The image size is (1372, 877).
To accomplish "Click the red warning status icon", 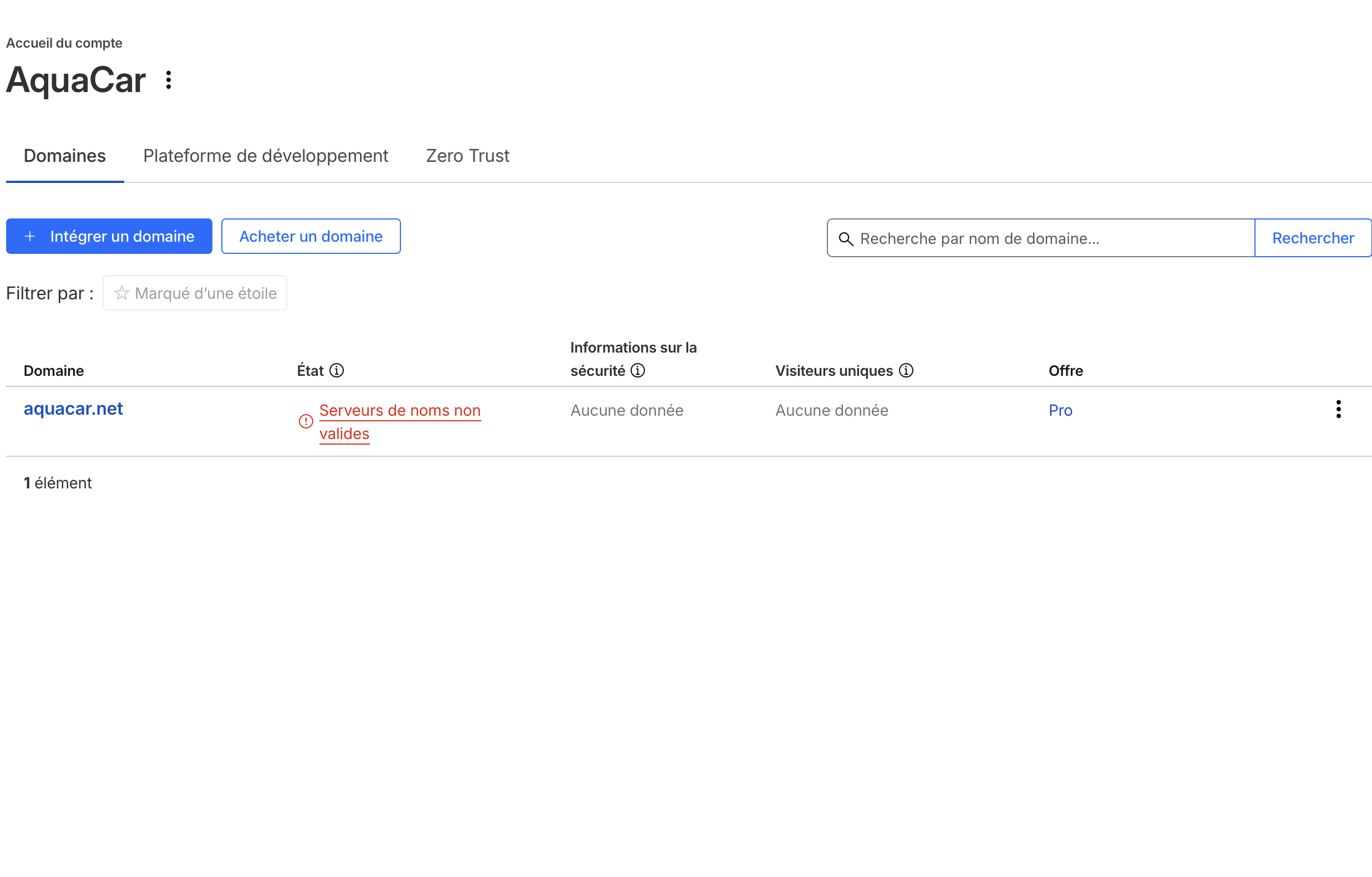I will [306, 421].
